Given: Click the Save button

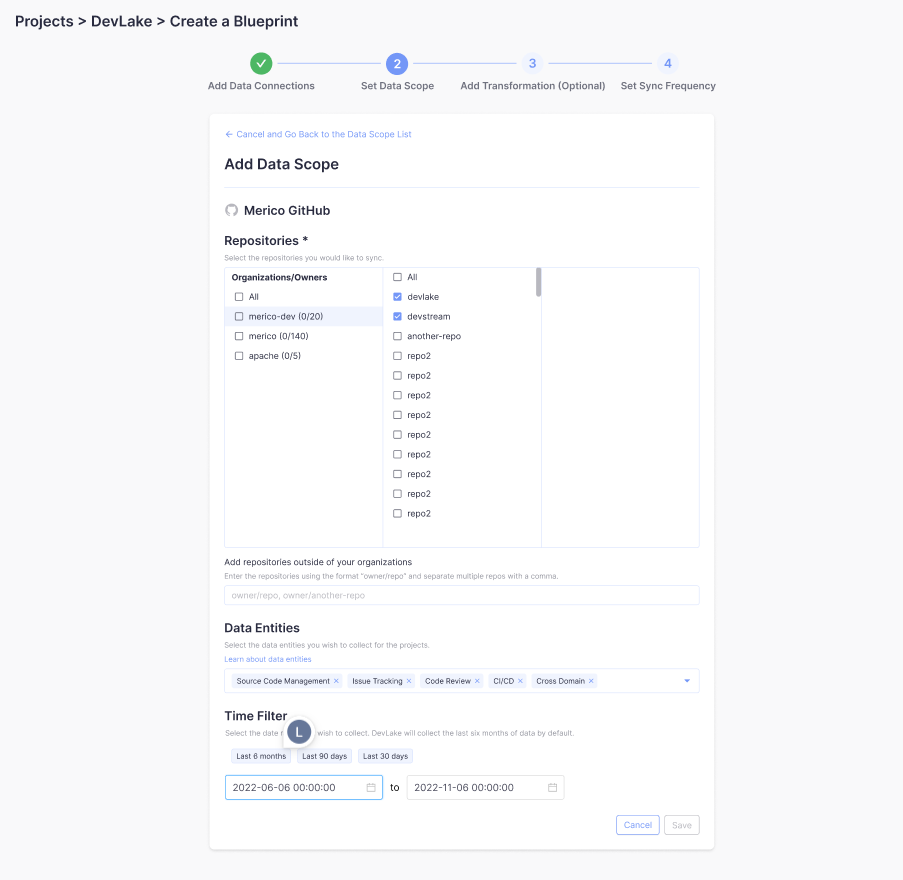Looking at the screenshot, I should pos(682,825).
